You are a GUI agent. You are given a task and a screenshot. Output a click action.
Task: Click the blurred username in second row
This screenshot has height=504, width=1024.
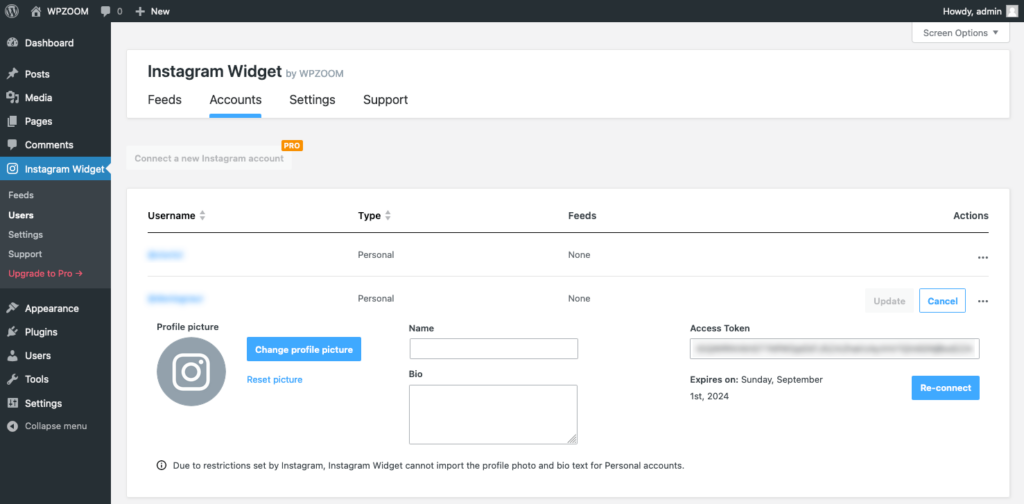176,298
